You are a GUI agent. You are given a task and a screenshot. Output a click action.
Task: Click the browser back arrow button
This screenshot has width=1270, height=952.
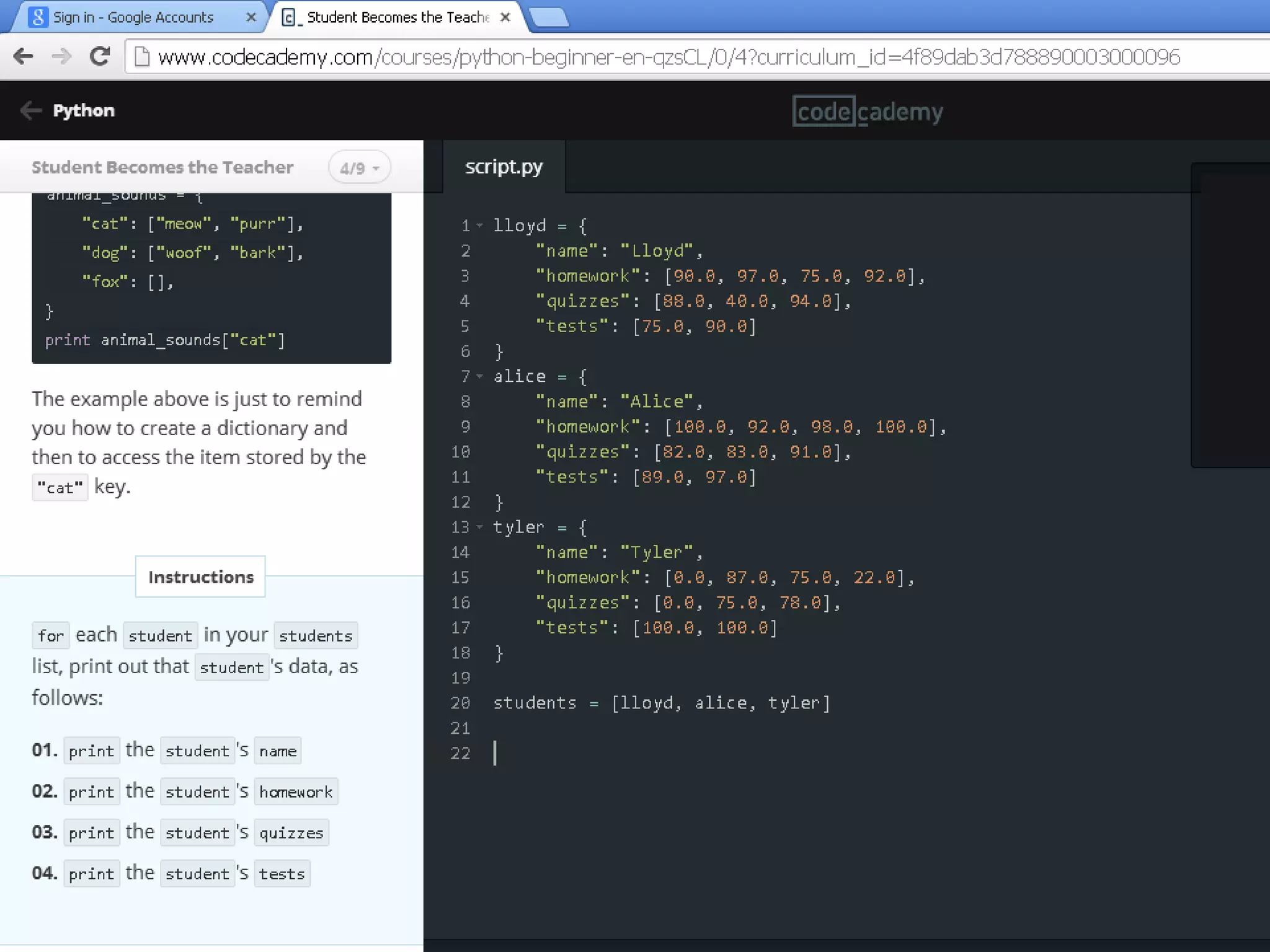23,56
